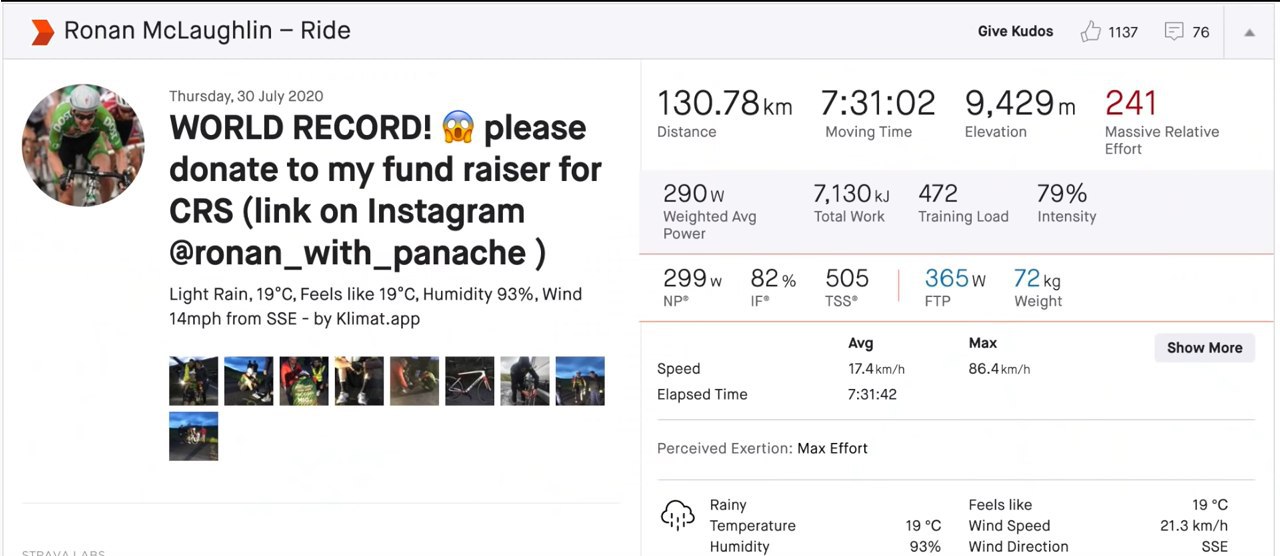1280x556 pixels.
Task: Open the first ride photo thumbnail
Action: click(x=194, y=381)
